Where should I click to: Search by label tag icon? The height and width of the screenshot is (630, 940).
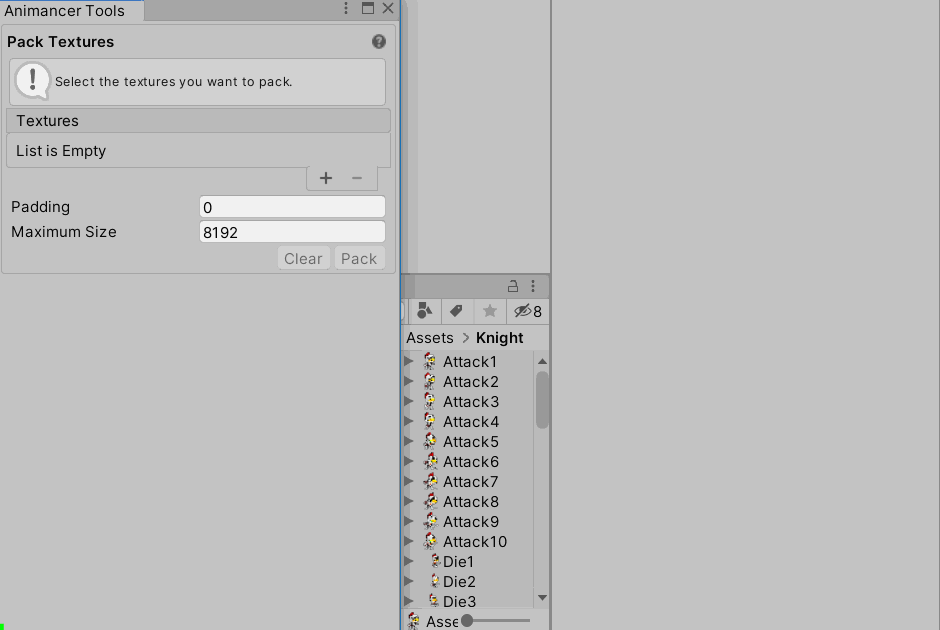point(456,311)
